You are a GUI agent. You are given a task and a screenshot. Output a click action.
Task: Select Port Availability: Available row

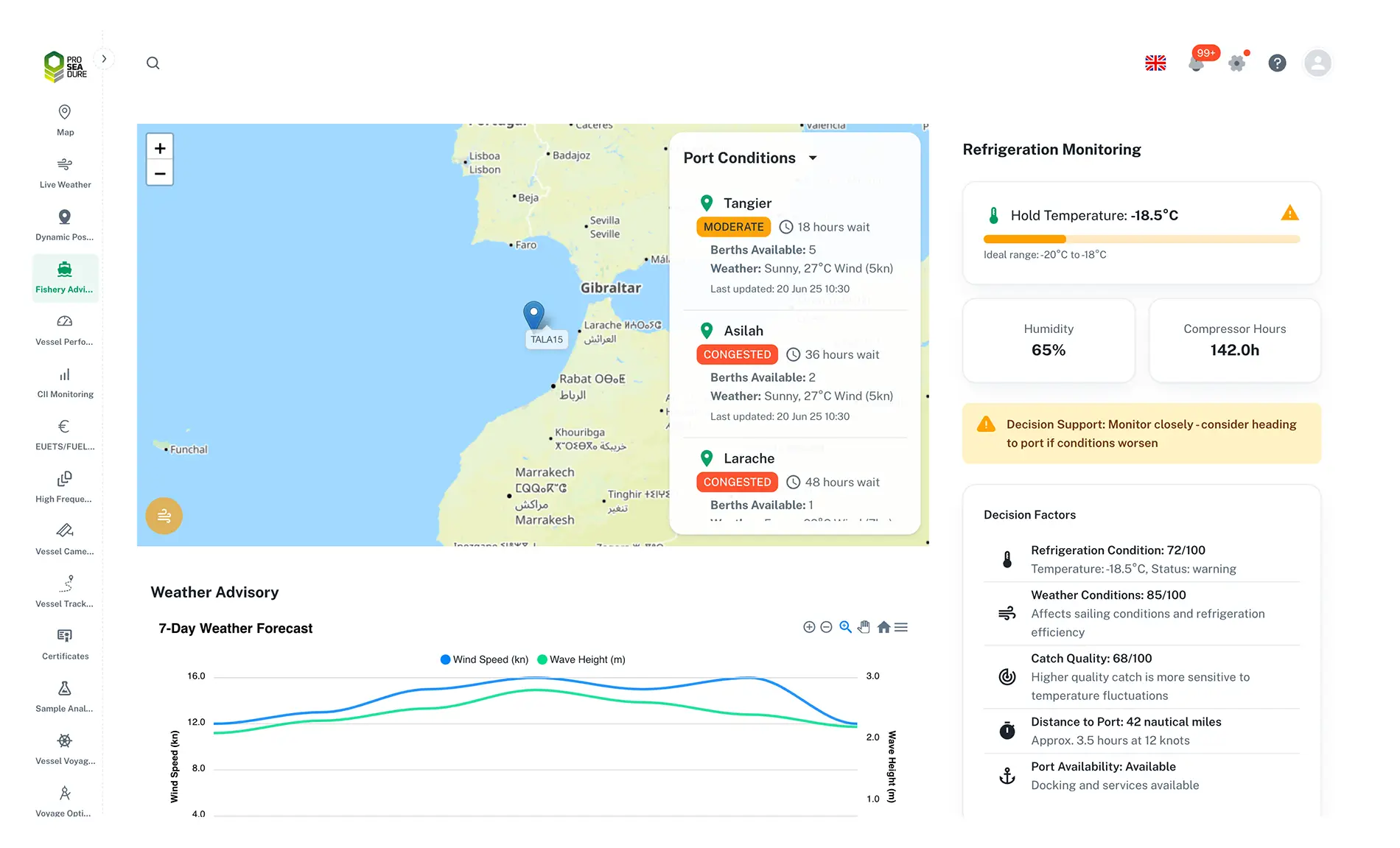click(x=1141, y=776)
